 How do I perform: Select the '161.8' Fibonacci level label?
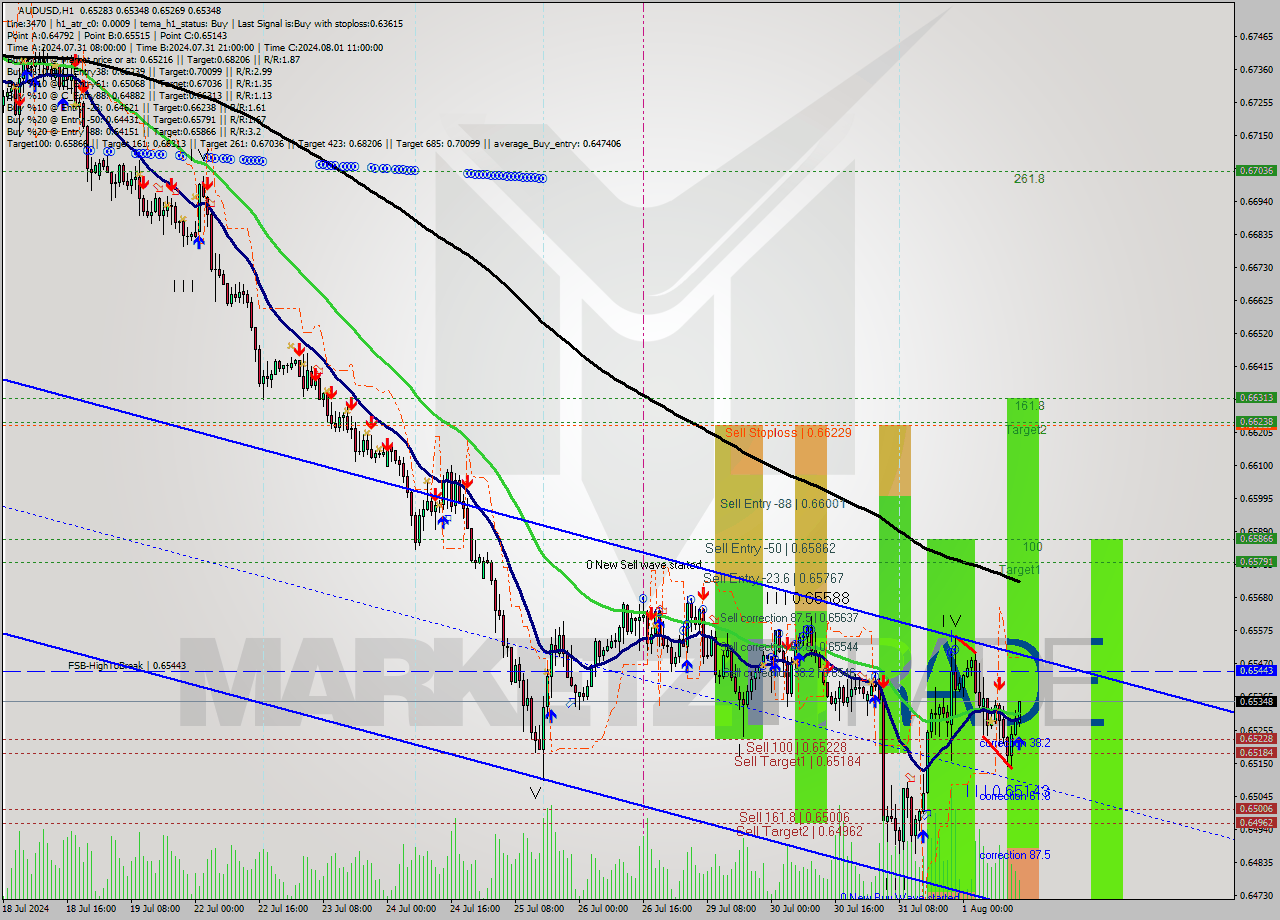[x=1029, y=406]
